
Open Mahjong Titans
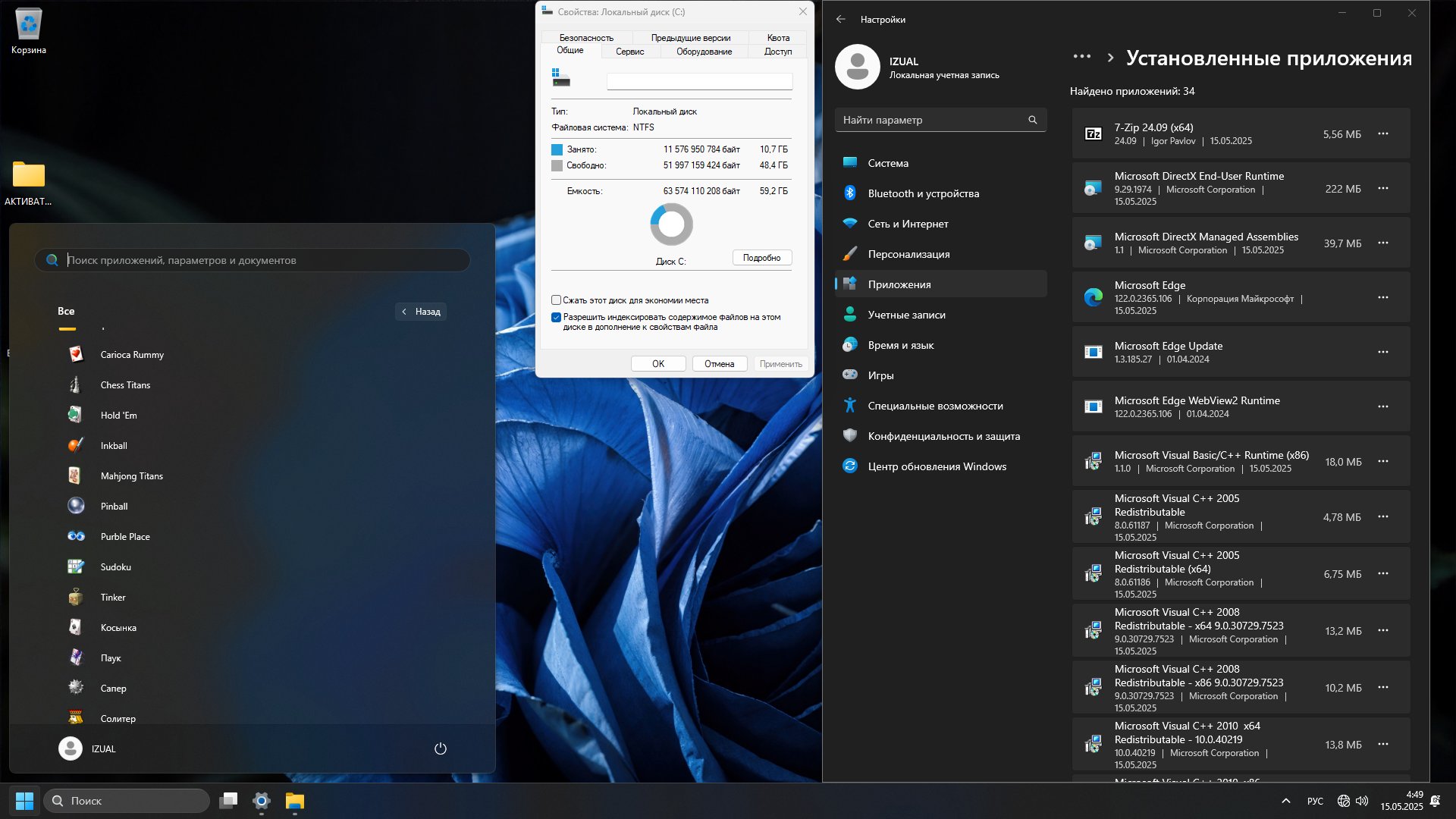(131, 476)
